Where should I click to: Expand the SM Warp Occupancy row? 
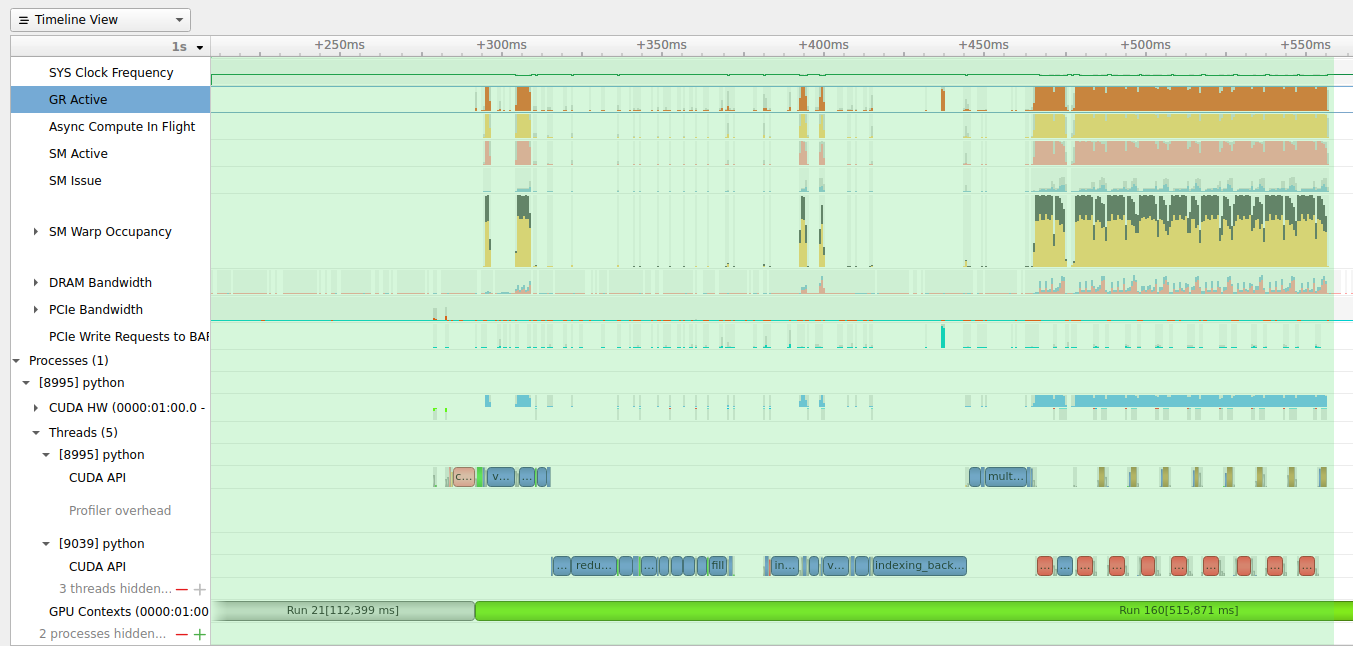(x=36, y=232)
